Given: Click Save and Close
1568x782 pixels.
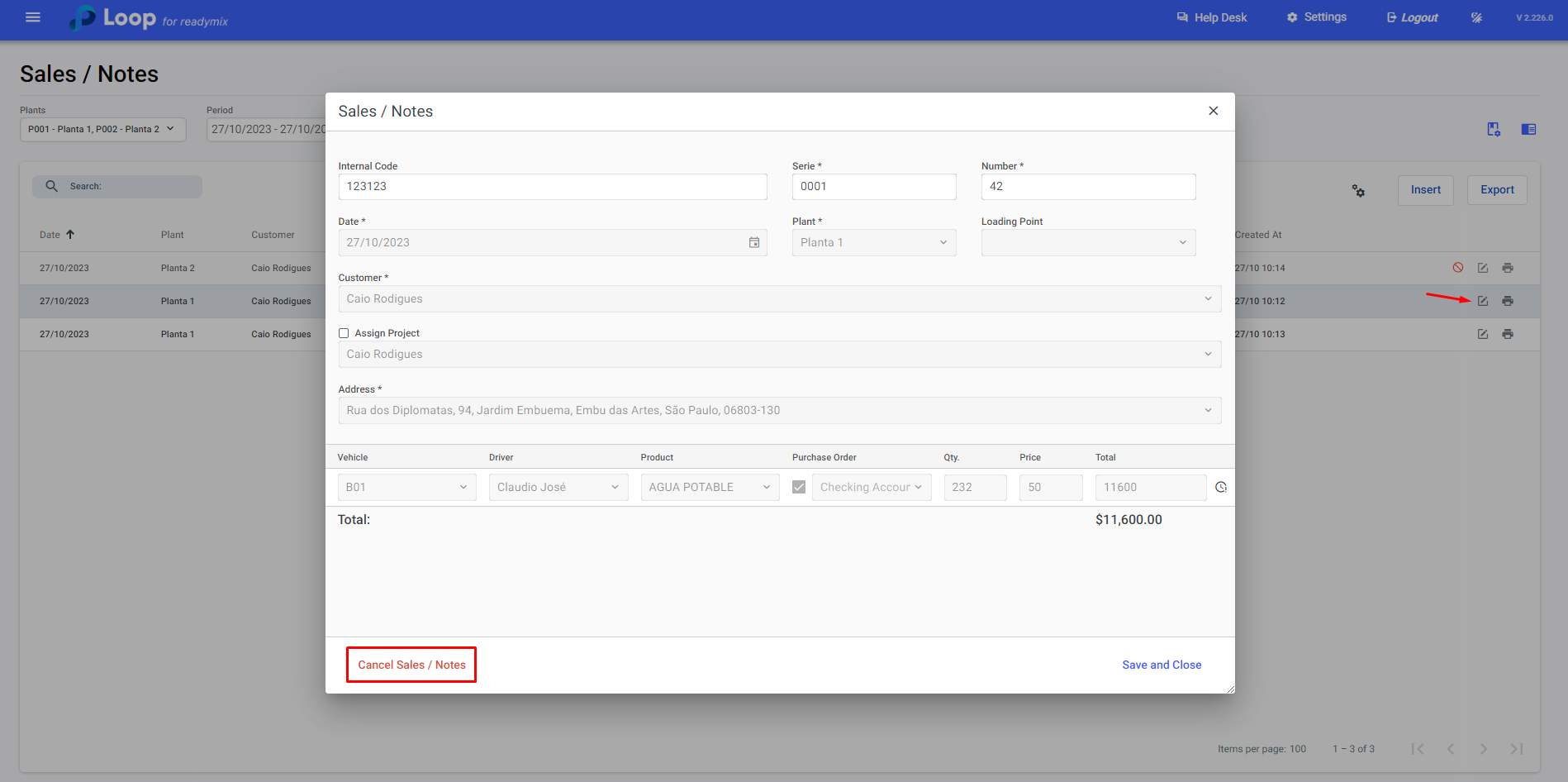Looking at the screenshot, I should tap(1162, 665).
